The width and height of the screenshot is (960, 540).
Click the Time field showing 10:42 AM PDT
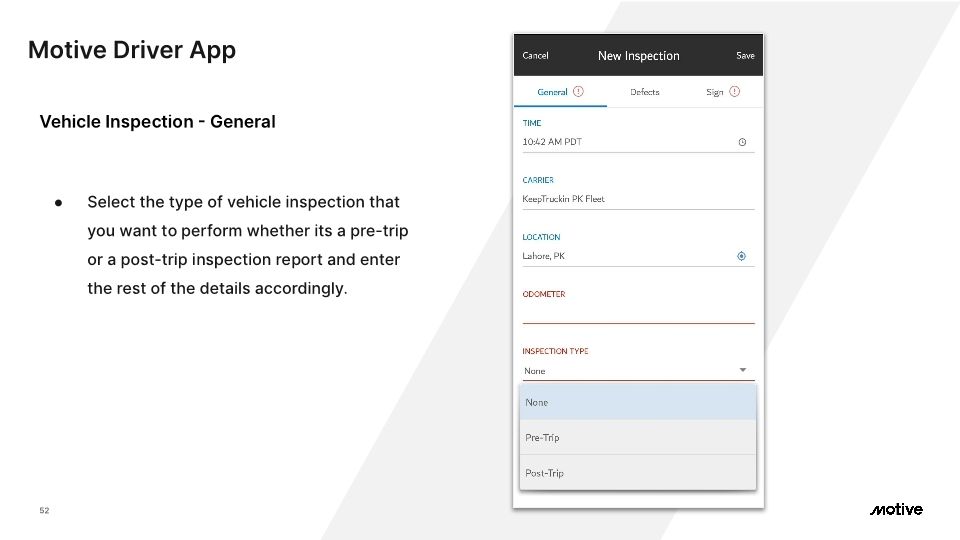(x=638, y=142)
